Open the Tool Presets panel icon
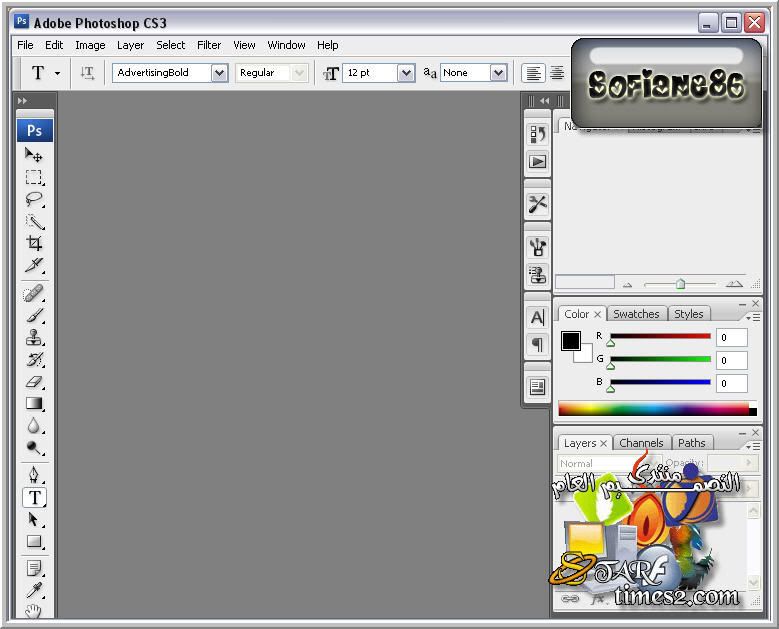 [x=538, y=204]
